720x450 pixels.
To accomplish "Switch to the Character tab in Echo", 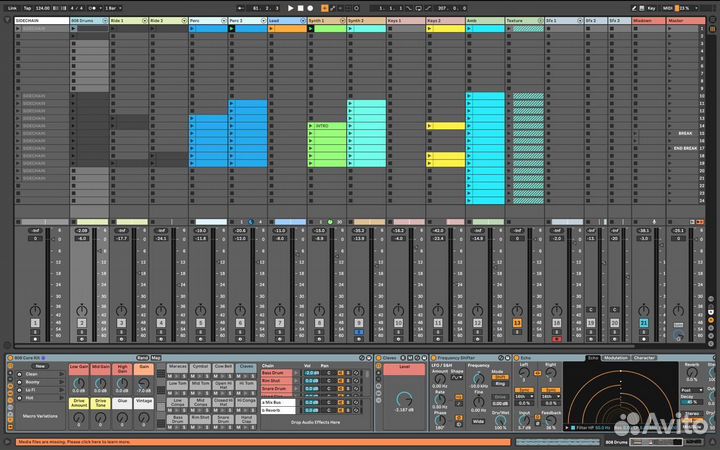I will point(644,357).
